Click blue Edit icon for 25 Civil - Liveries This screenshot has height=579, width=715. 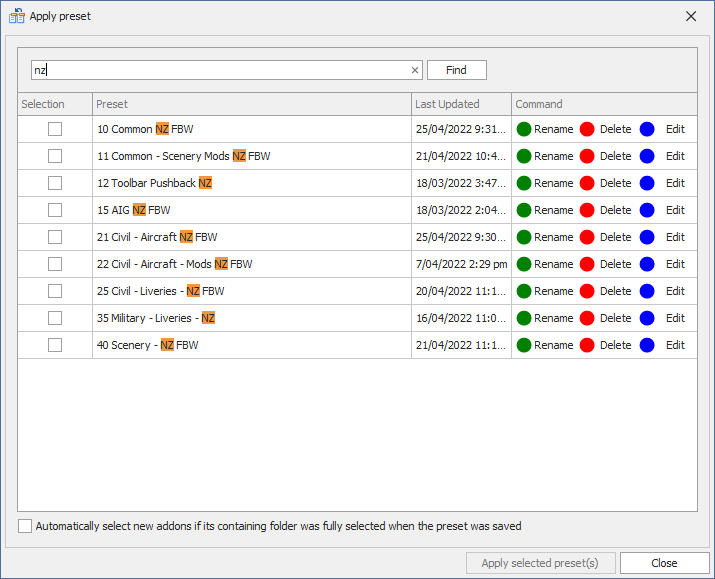[647, 291]
